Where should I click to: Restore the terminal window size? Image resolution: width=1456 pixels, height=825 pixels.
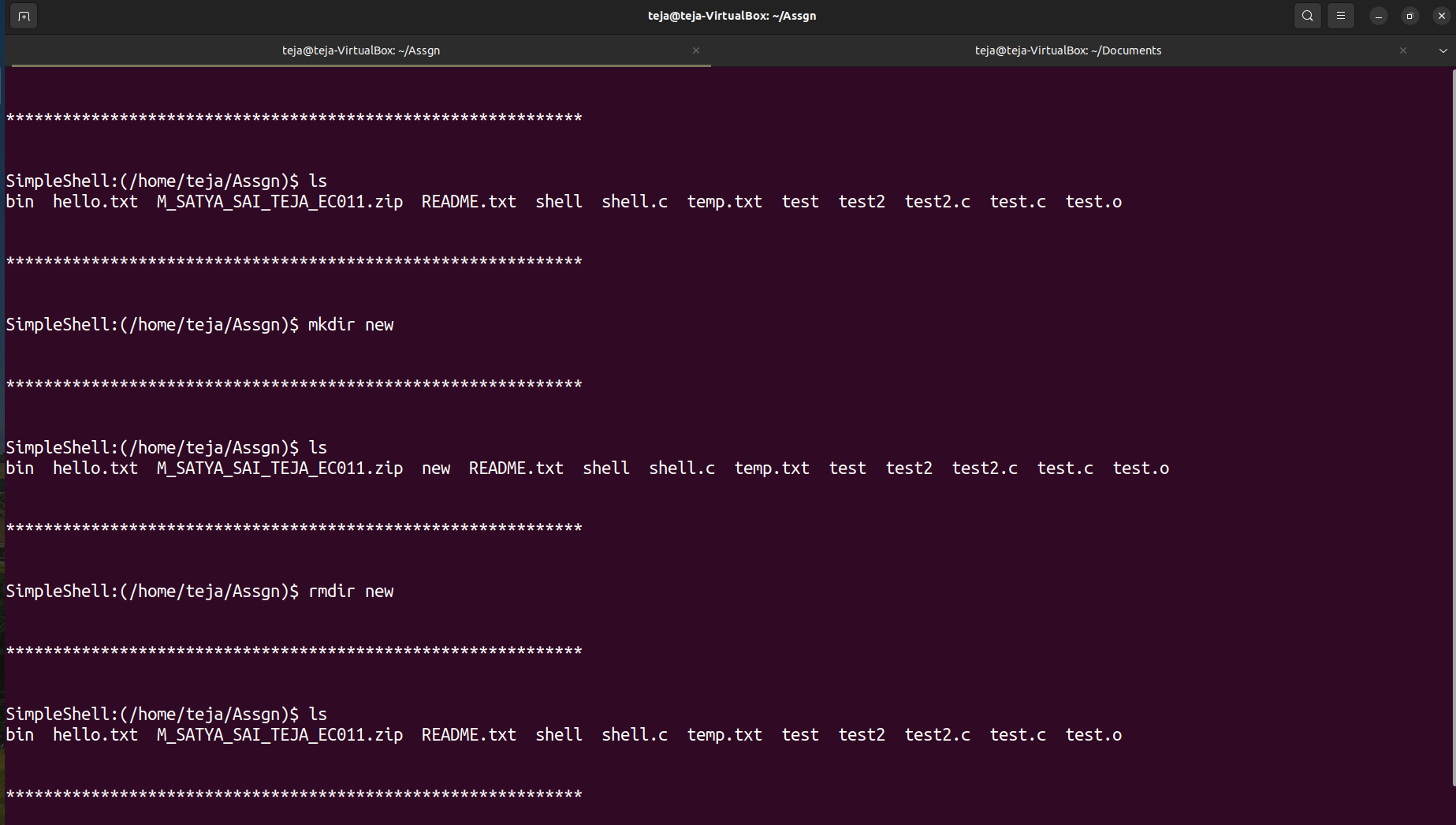pyautogui.click(x=1409, y=16)
